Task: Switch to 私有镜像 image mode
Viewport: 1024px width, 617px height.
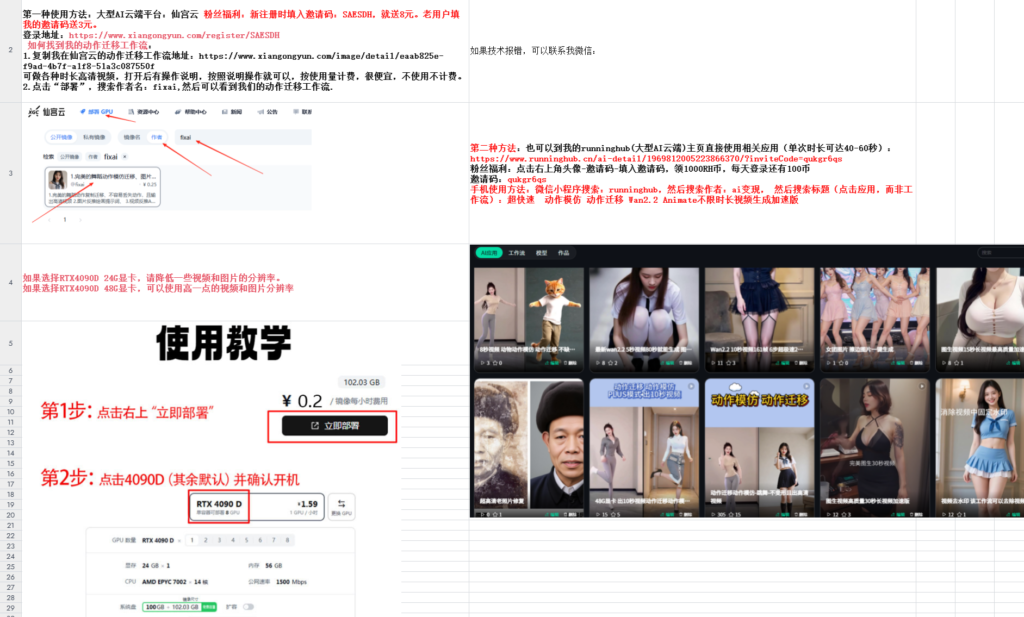Action: pyautogui.click(x=94, y=137)
